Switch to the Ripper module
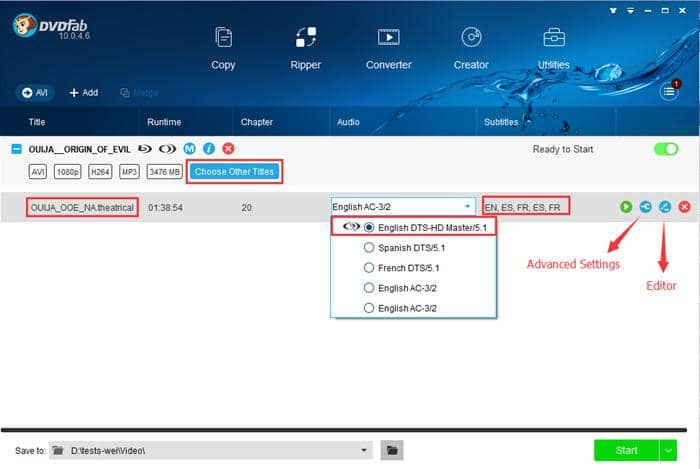The width and height of the screenshot is (700, 469). pyautogui.click(x=306, y=49)
